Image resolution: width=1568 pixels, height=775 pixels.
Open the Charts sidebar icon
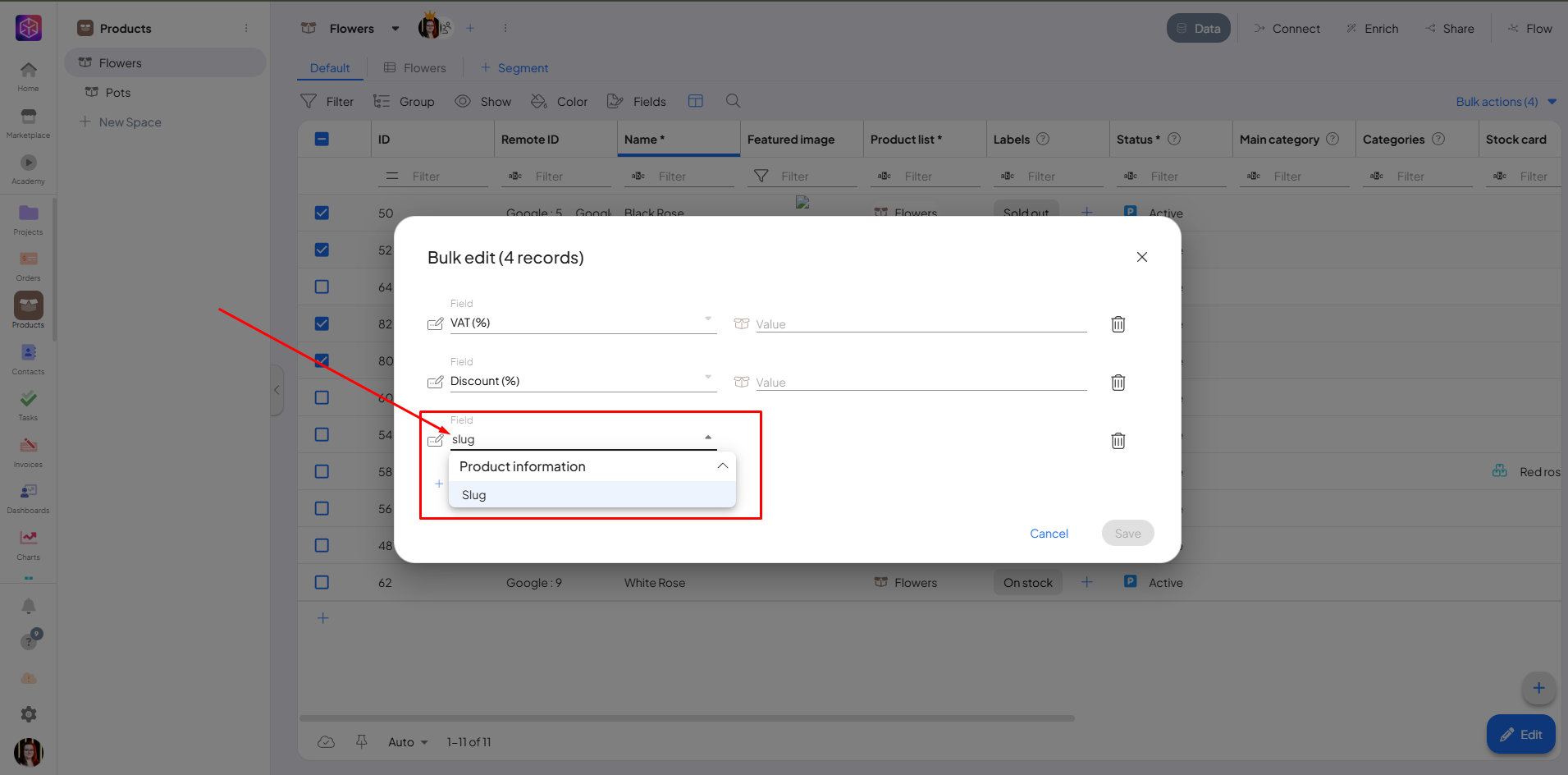click(x=28, y=543)
